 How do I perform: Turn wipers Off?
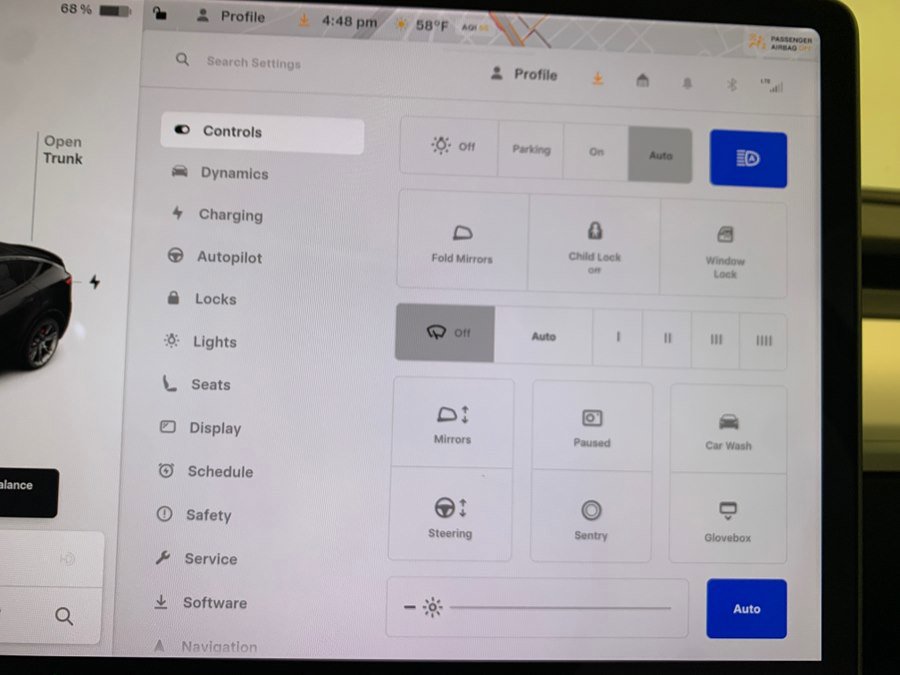coord(445,333)
